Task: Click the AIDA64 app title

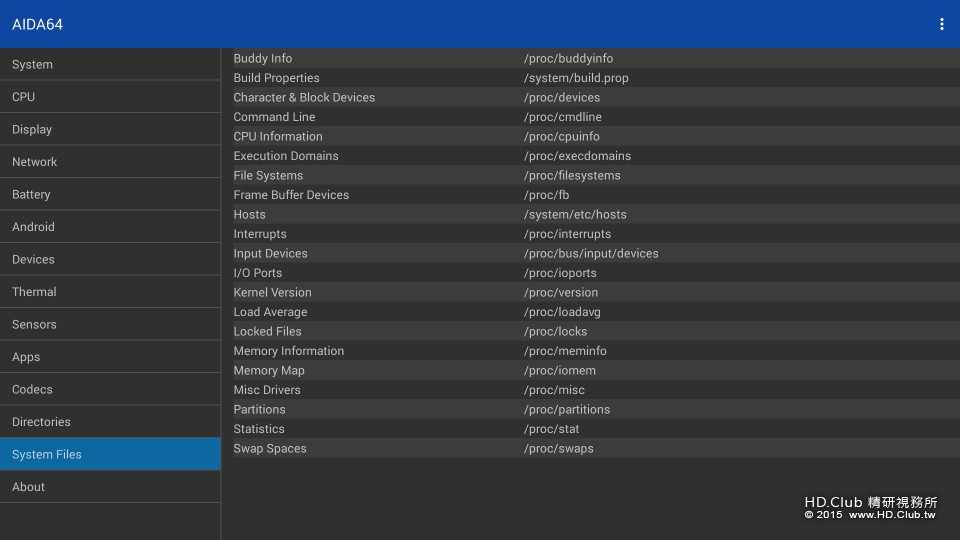Action: tap(37, 24)
